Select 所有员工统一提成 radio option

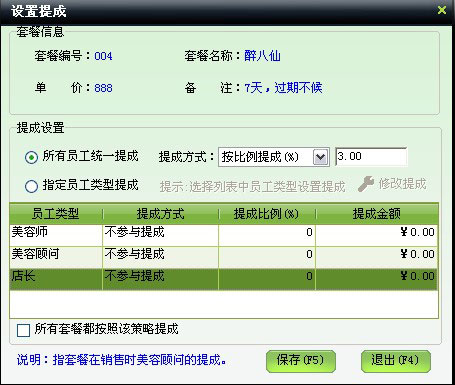click(x=31, y=157)
